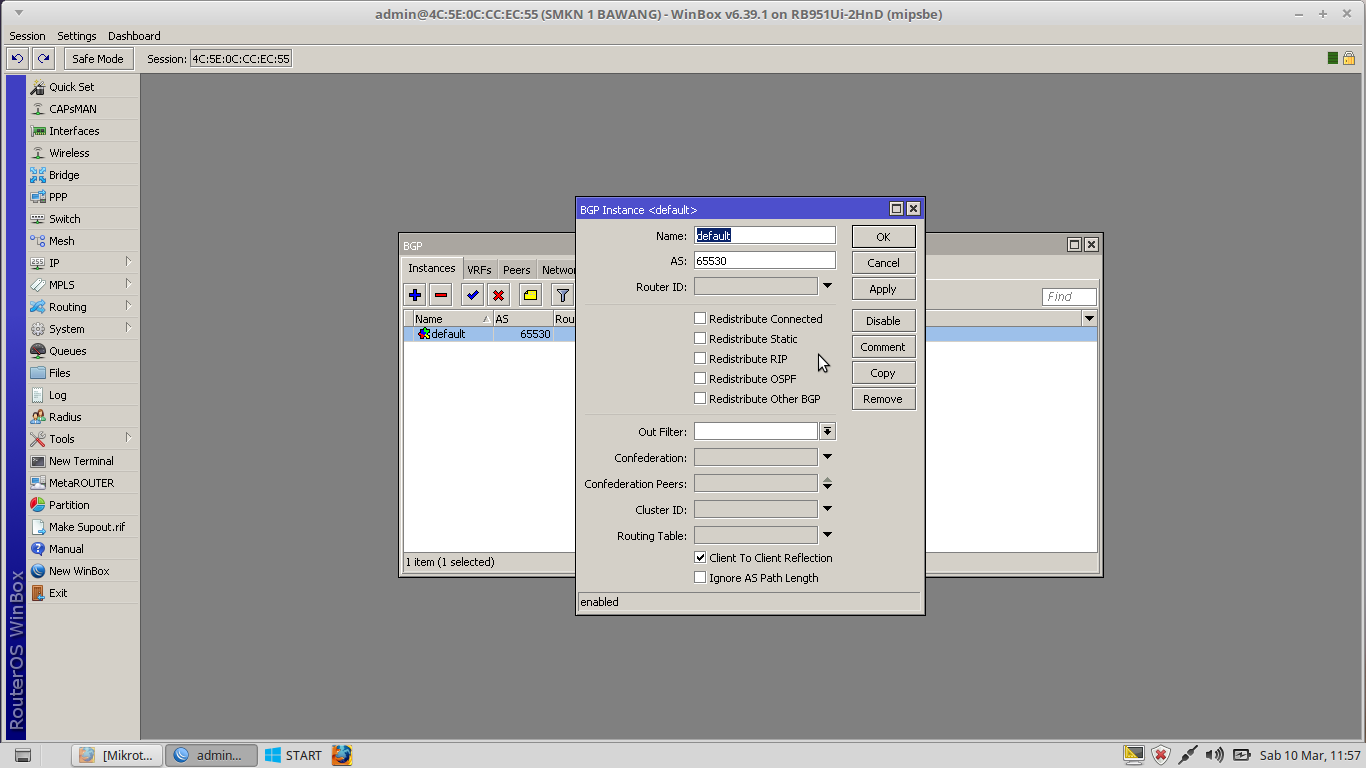Enable Redistribute OSPF
The image size is (1366, 768).
tap(699, 378)
